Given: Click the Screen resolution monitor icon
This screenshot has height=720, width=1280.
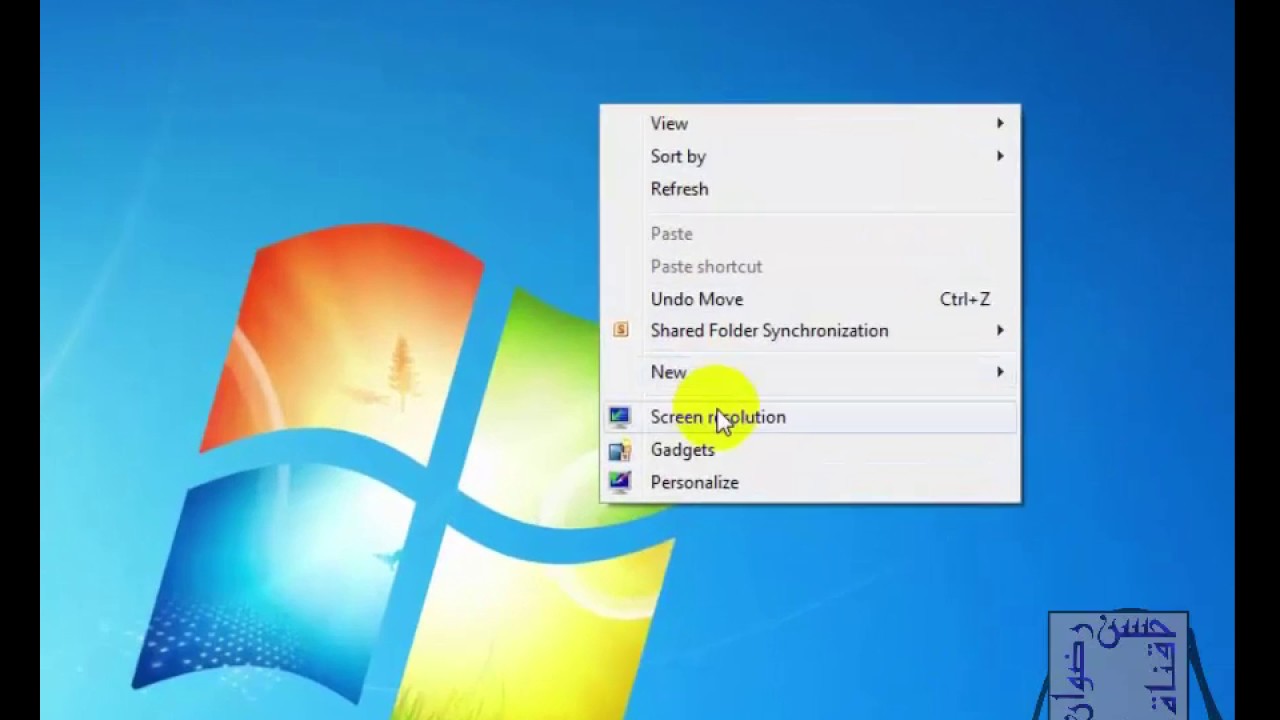Looking at the screenshot, I should (620, 417).
